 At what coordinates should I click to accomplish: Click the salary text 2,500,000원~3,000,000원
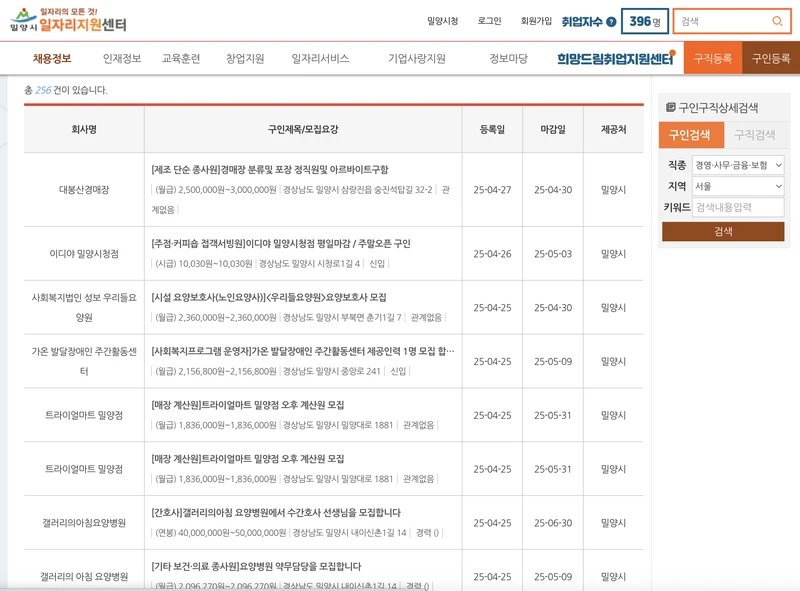click(x=228, y=190)
